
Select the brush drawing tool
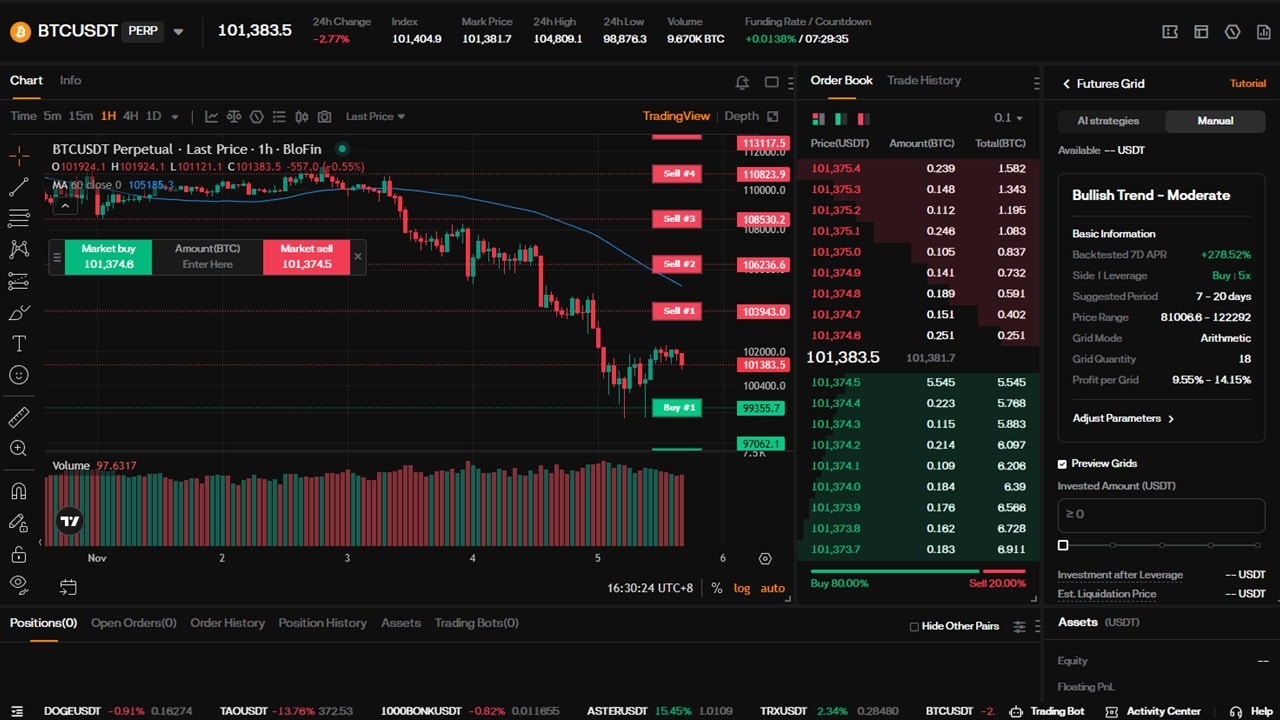18,313
